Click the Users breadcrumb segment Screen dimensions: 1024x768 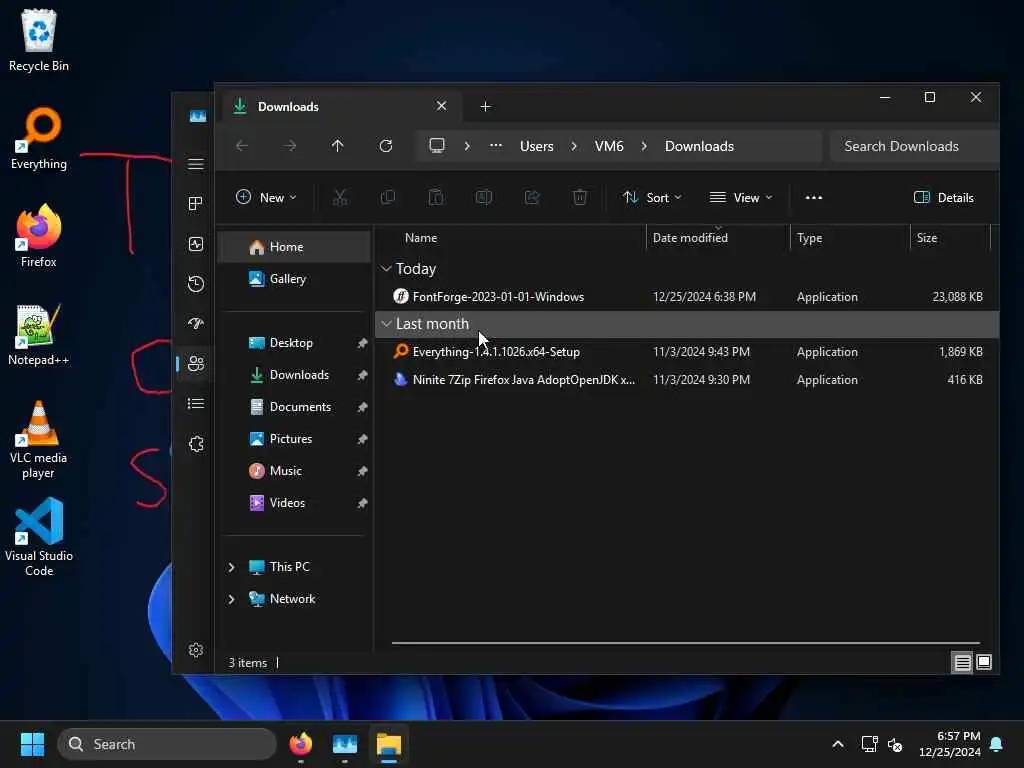coord(536,146)
